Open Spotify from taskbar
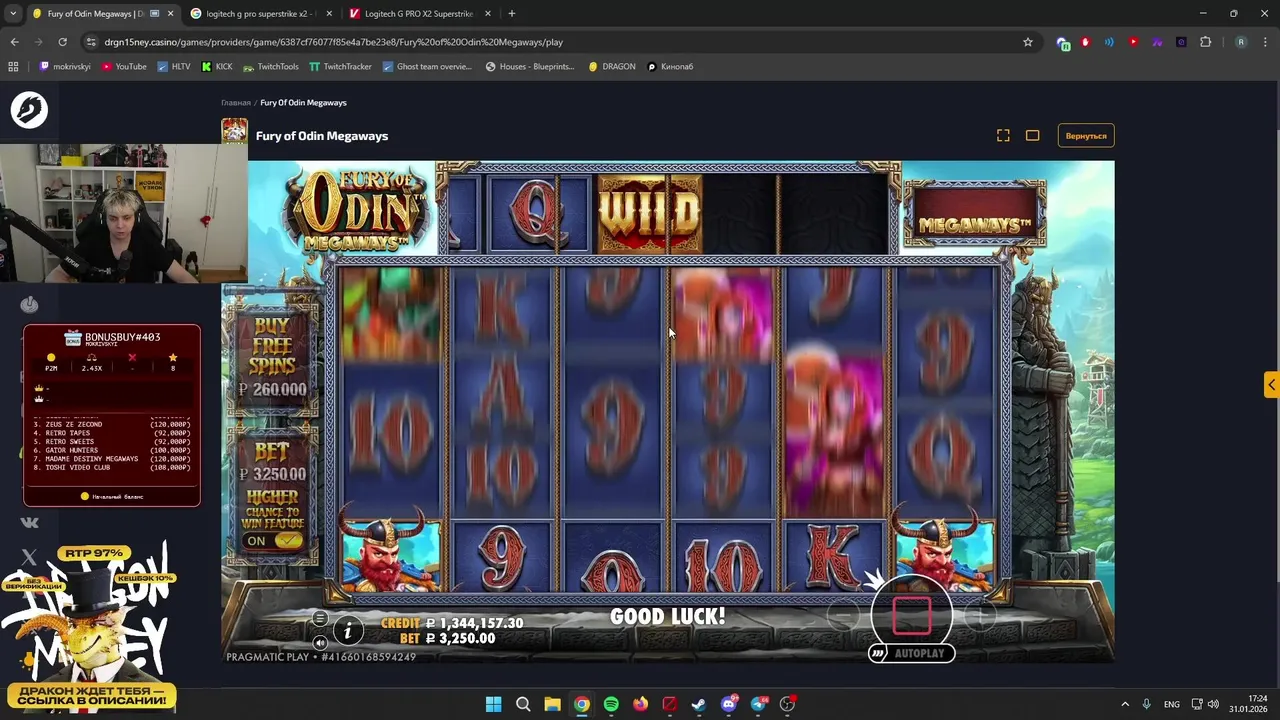This screenshot has width=1280, height=720. [x=611, y=704]
